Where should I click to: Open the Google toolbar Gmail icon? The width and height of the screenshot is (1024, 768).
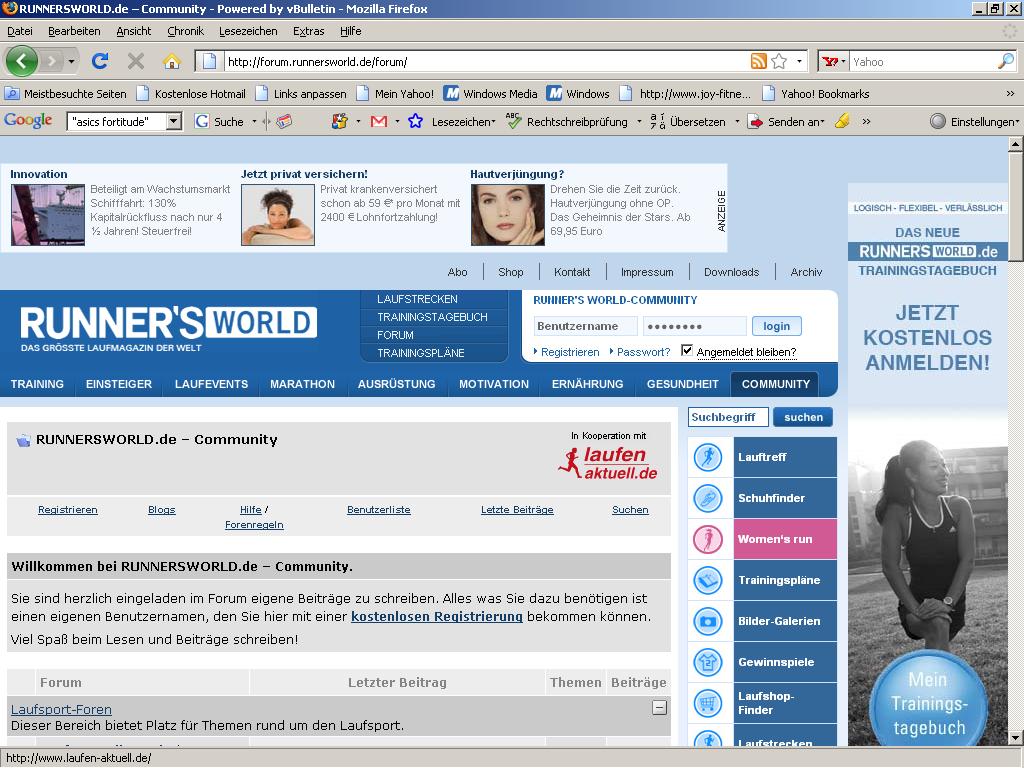point(379,121)
